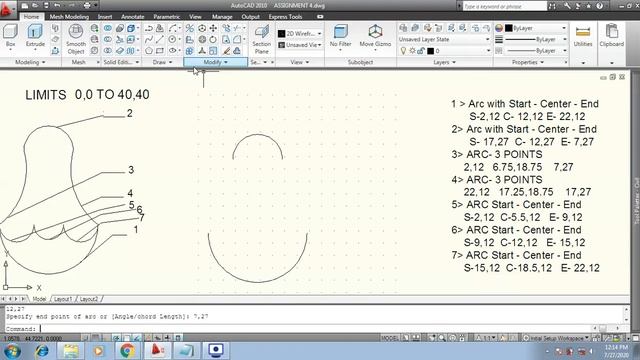Toggle MODEL space button in status bar

[x=390, y=338]
